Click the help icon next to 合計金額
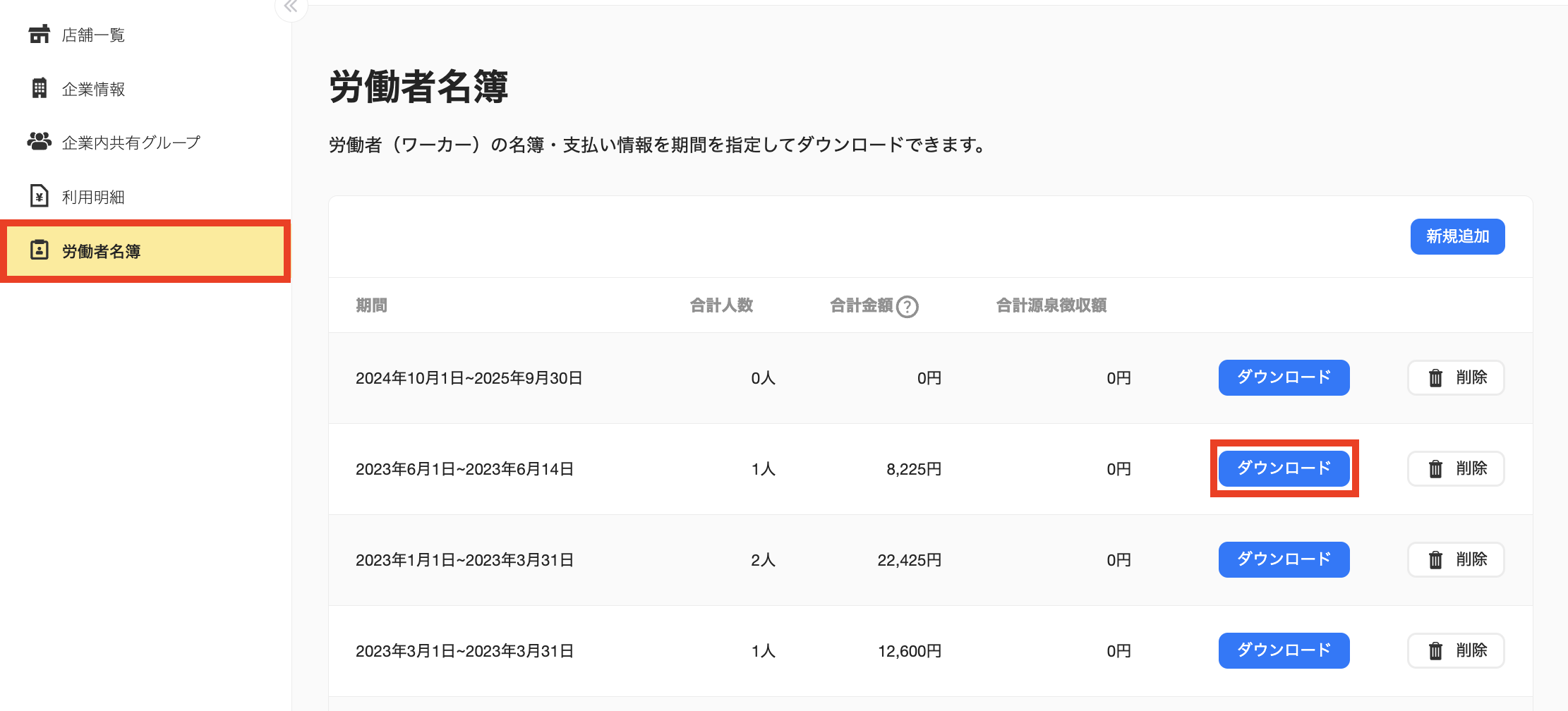Screen dimensions: 1568x711 click(x=907, y=306)
